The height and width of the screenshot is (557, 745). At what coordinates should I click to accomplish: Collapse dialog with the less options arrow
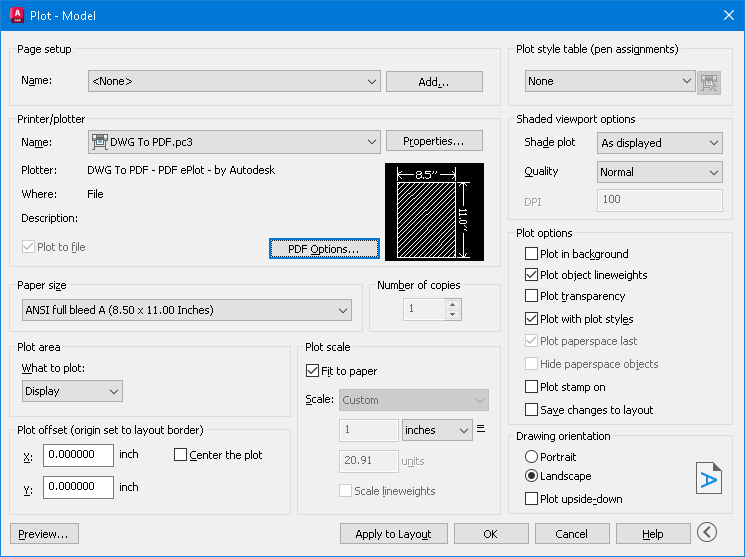tap(707, 532)
